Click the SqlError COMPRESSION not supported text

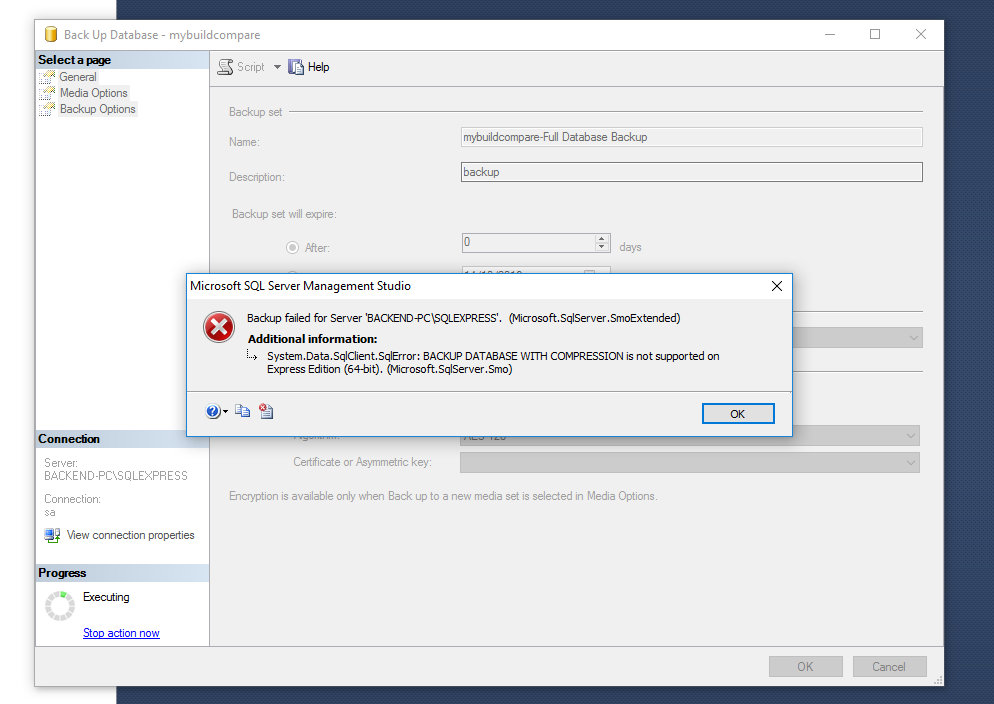coord(493,362)
